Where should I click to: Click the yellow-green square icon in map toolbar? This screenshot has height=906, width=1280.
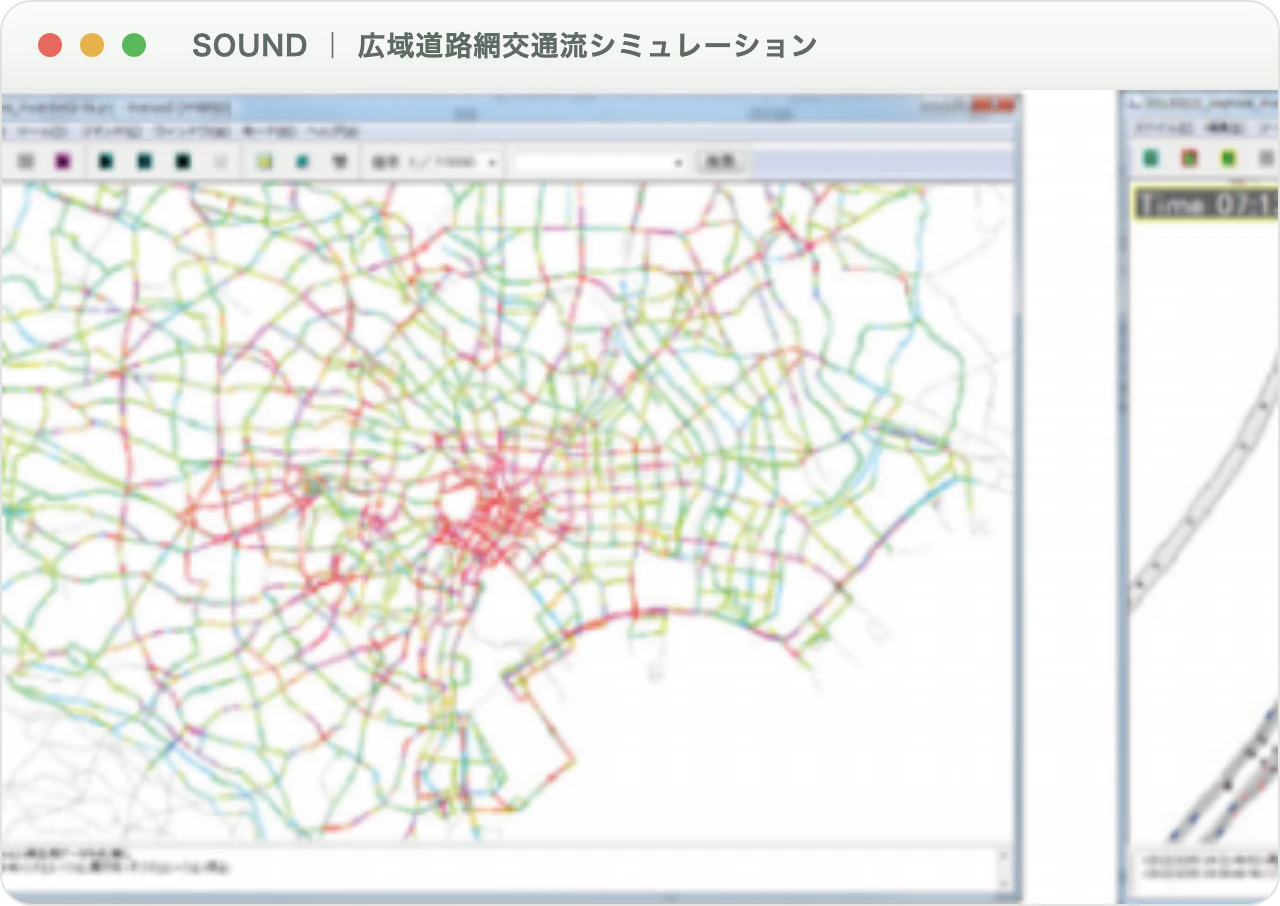tap(264, 161)
